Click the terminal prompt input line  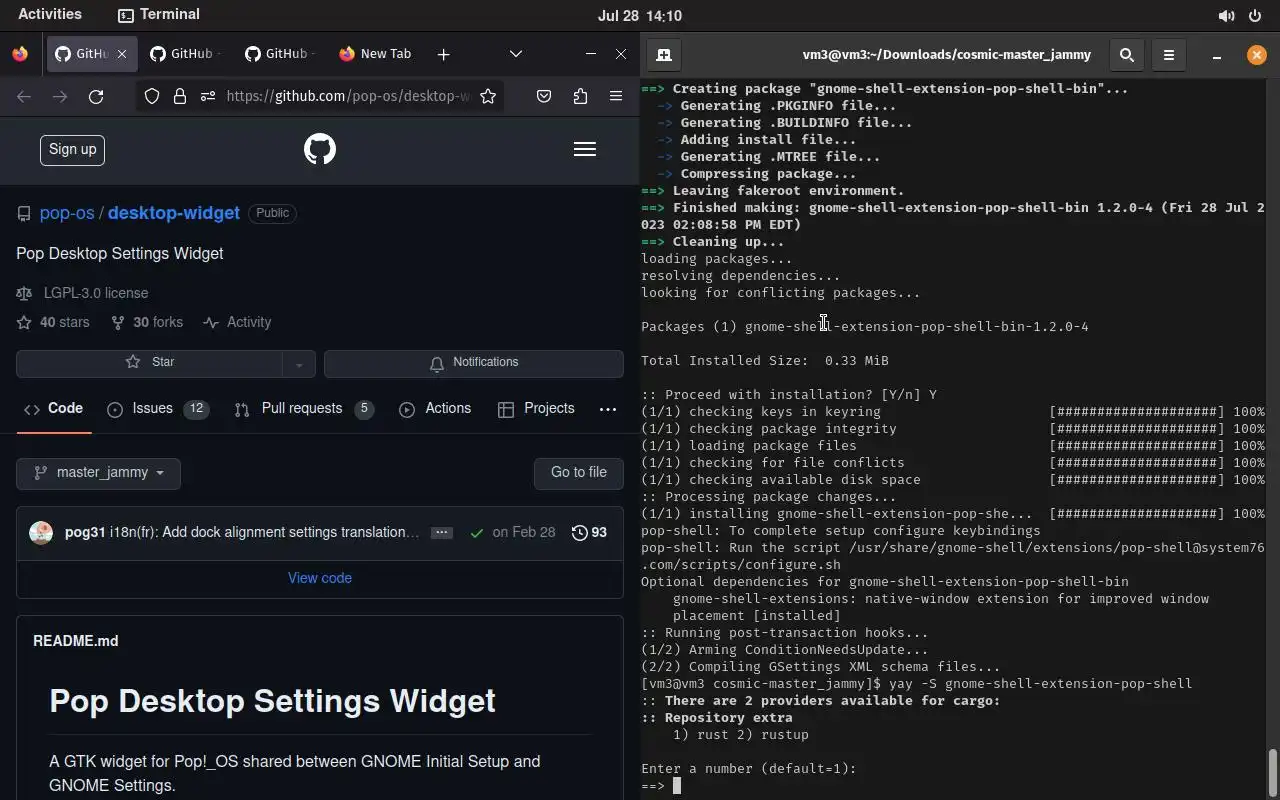pyautogui.click(x=955, y=786)
